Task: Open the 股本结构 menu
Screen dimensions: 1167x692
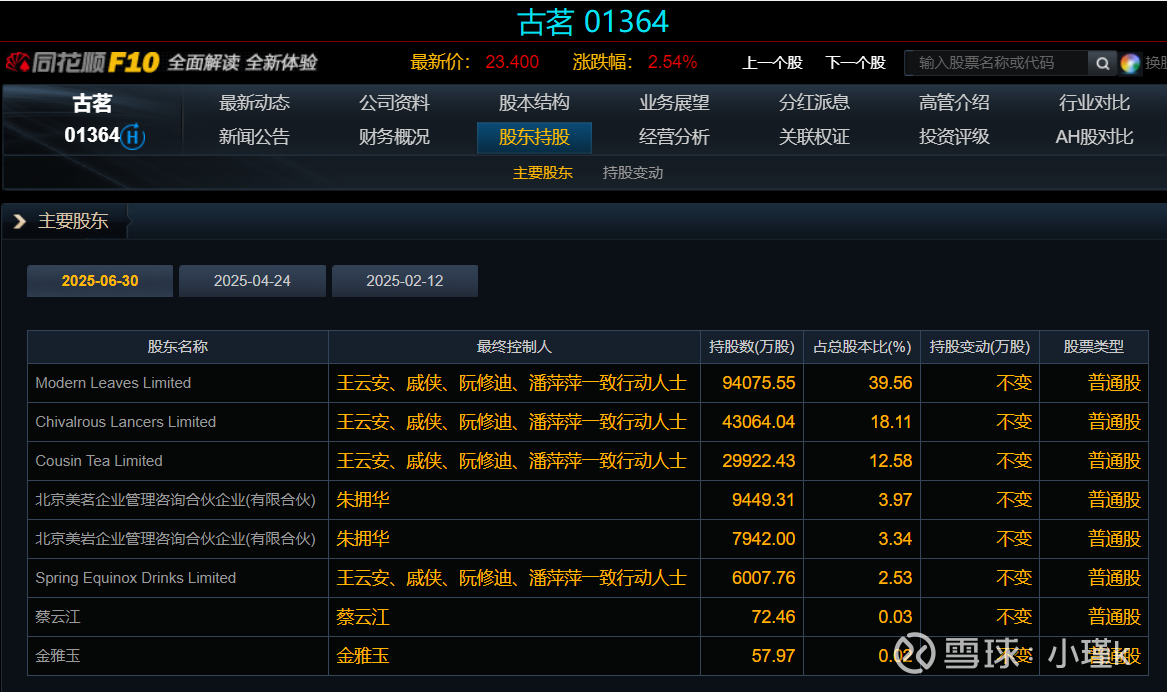Action: (x=534, y=103)
